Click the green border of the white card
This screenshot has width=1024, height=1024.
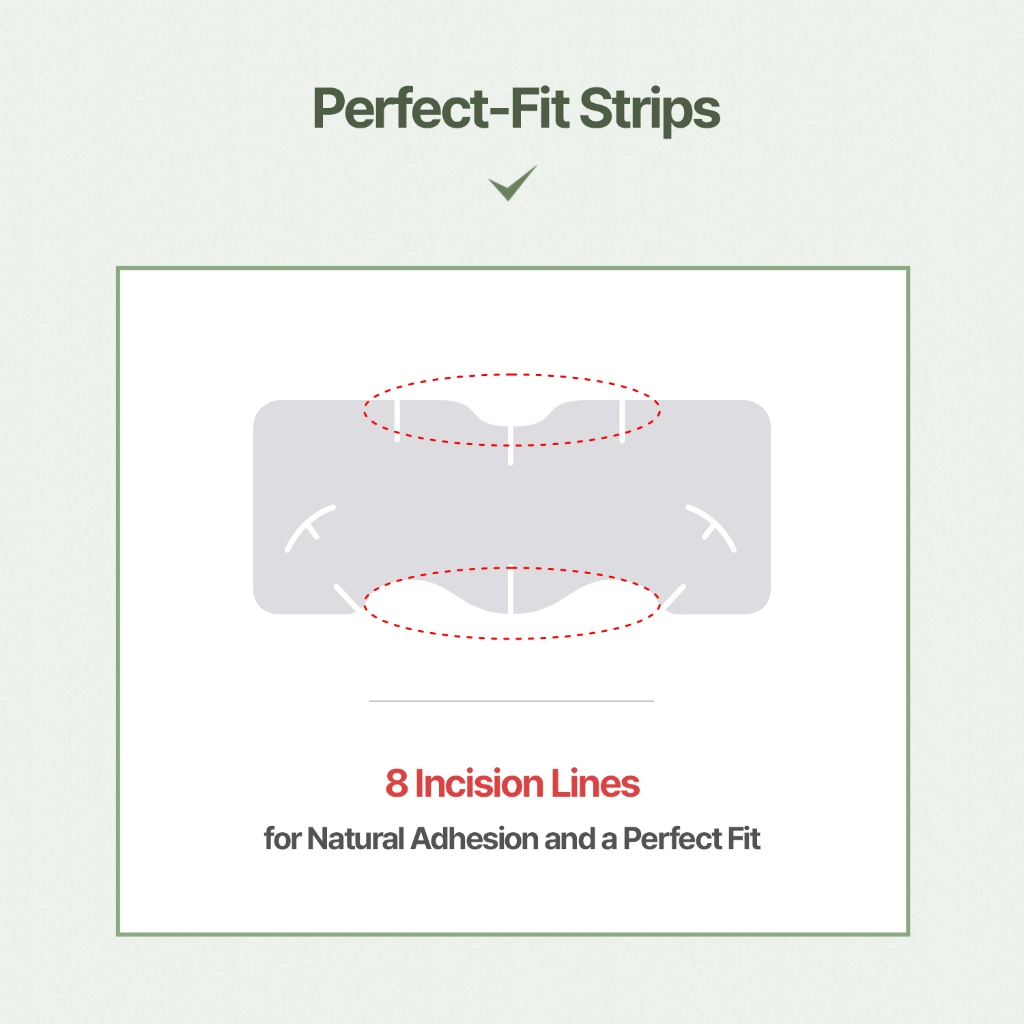[118, 600]
